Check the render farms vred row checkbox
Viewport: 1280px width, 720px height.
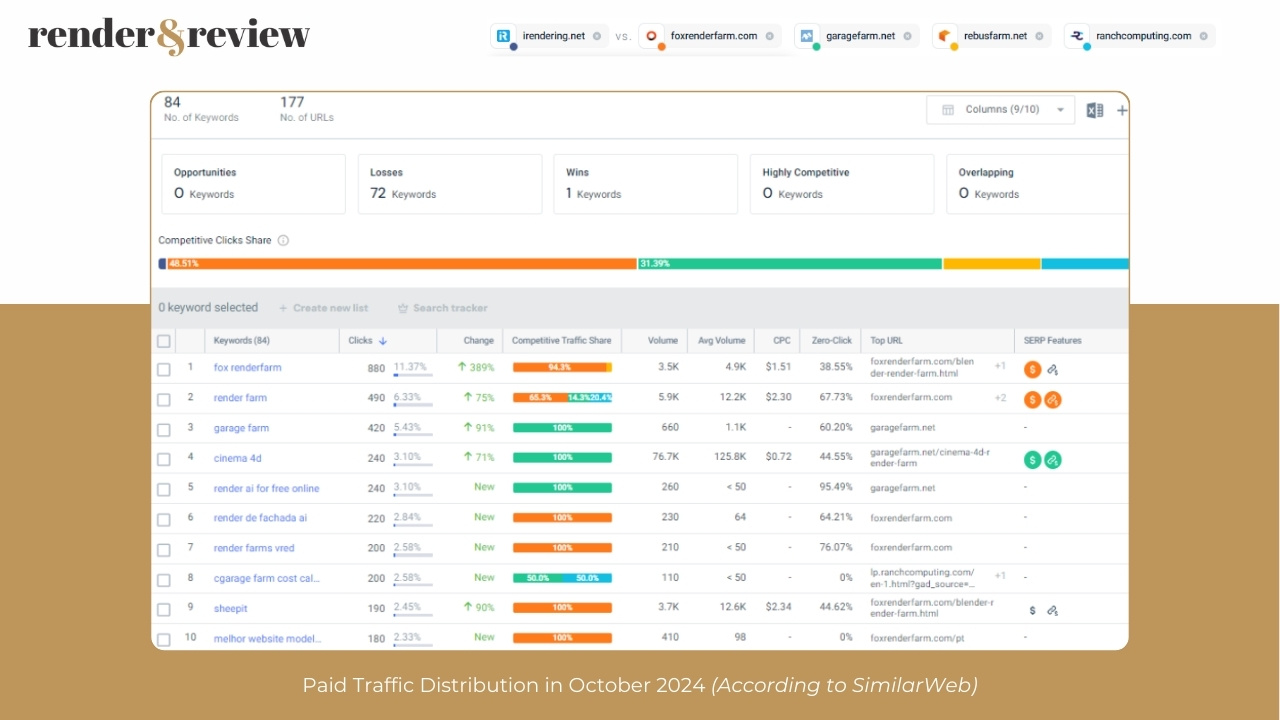pos(164,549)
